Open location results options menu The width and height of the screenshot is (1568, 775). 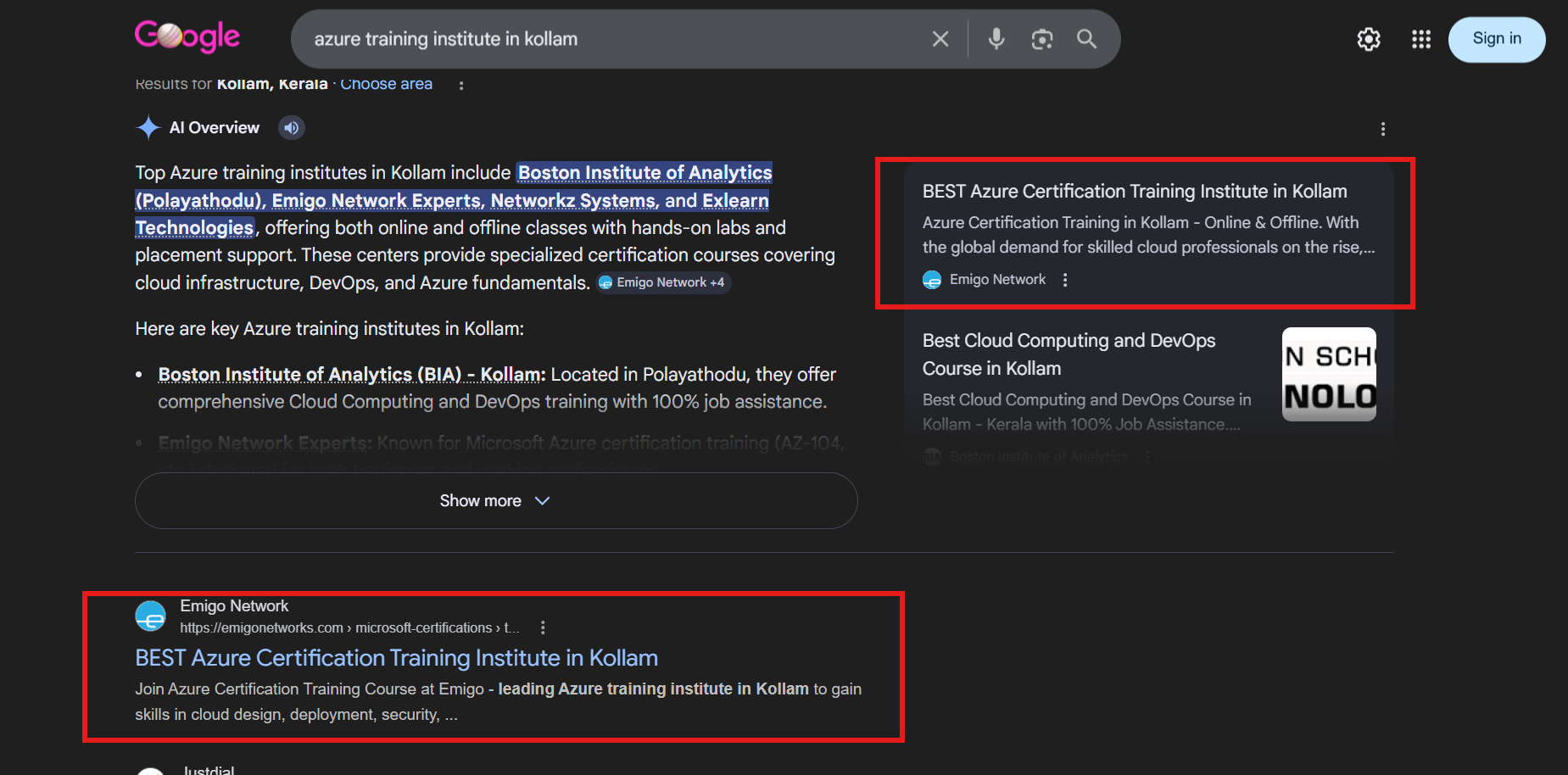pos(461,85)
